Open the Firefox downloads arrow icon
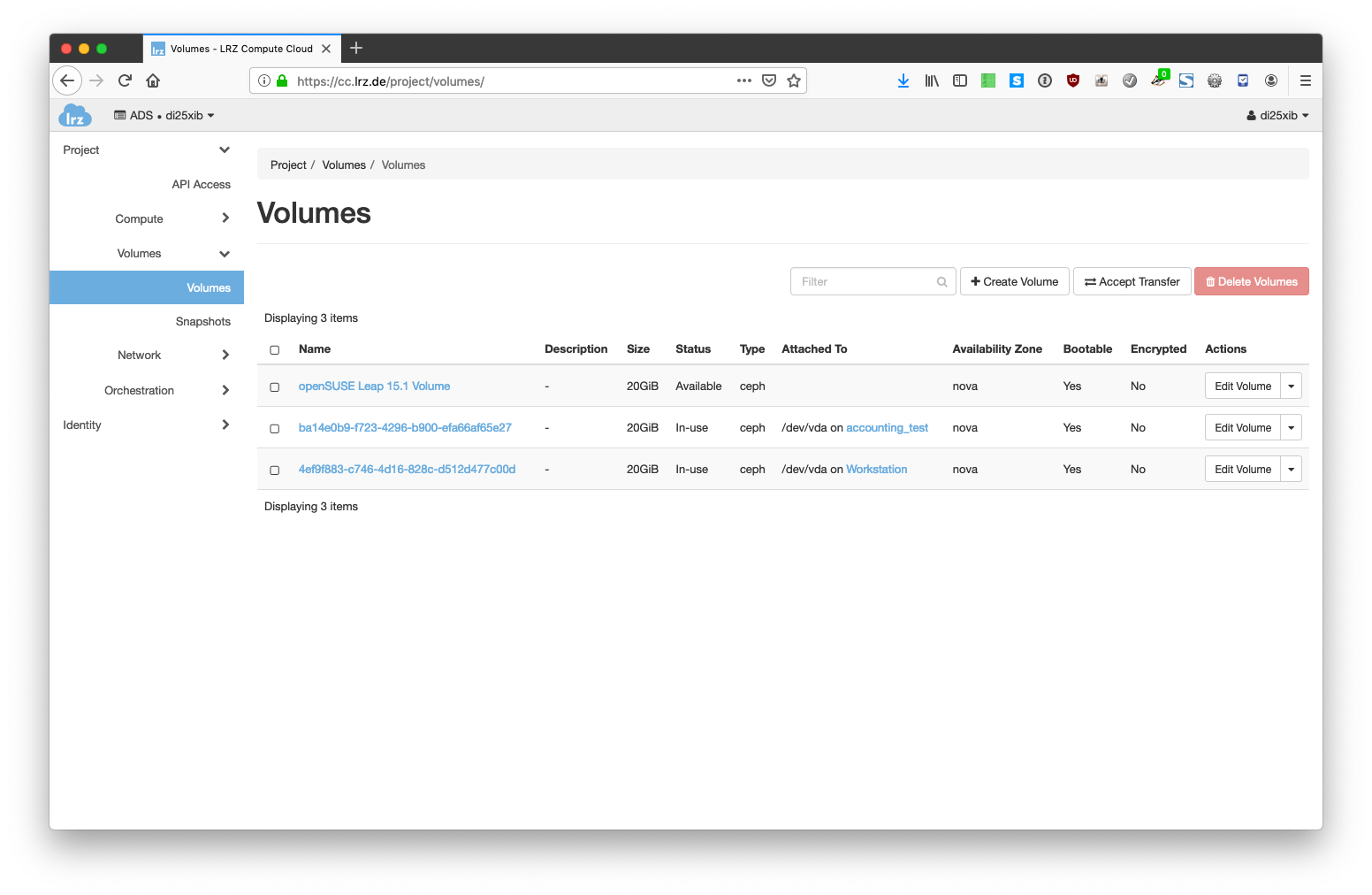 click(x=903, y=80)
